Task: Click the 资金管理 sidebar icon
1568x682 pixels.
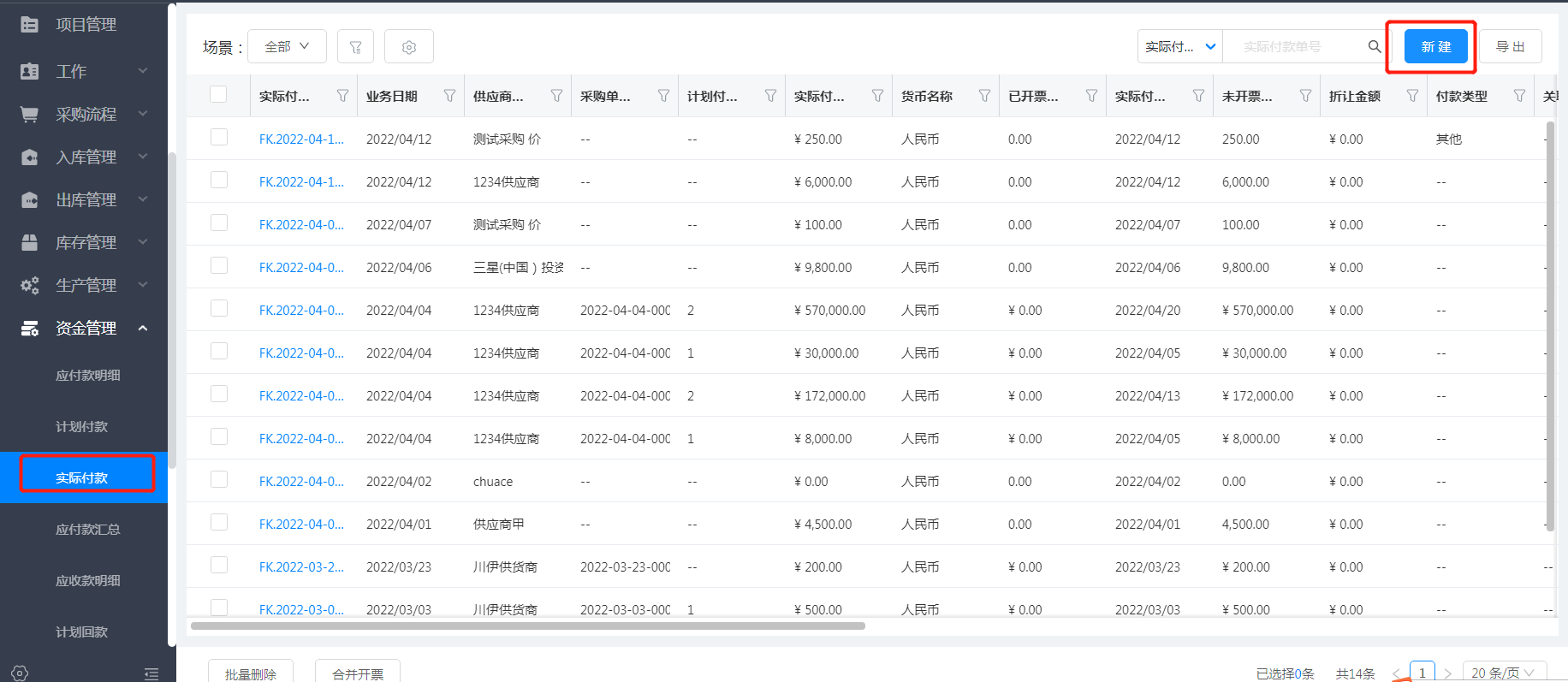Action: pos(29,328)
